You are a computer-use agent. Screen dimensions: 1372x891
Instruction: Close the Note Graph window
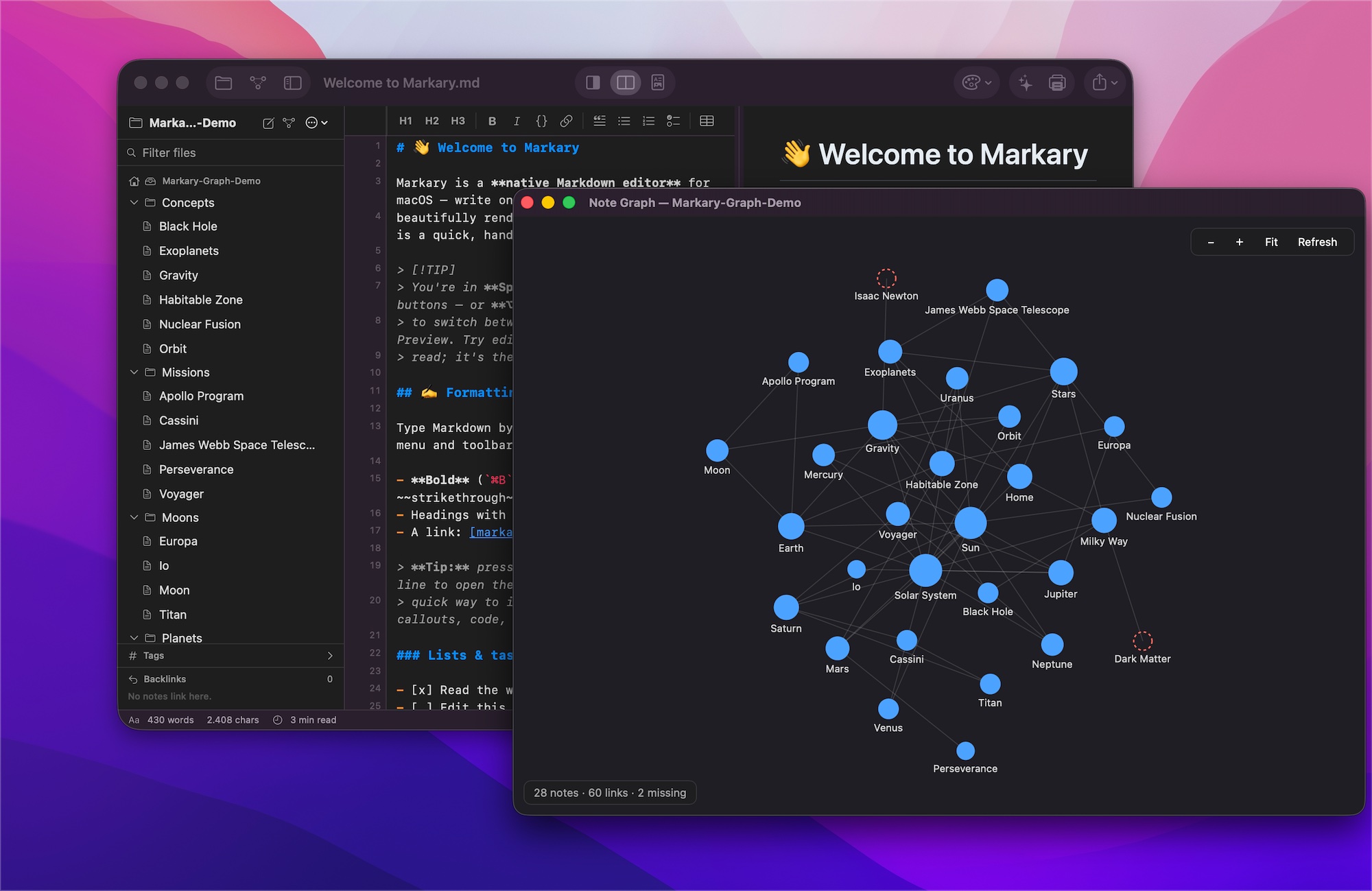[528, 202]
